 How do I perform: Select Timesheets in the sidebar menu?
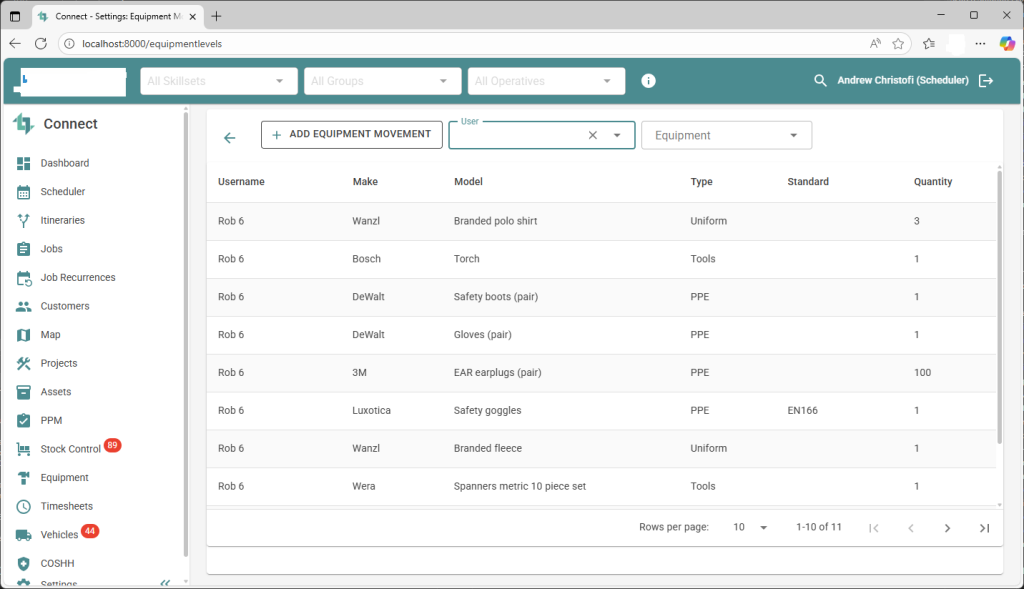67,506
